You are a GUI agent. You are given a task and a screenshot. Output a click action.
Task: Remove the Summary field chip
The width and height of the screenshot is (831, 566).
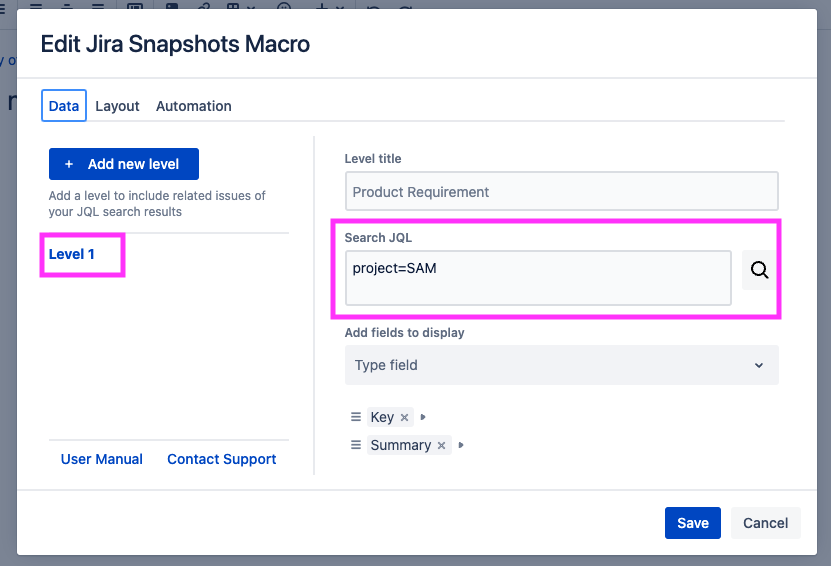pyautogui.click(x=441, y=446)
